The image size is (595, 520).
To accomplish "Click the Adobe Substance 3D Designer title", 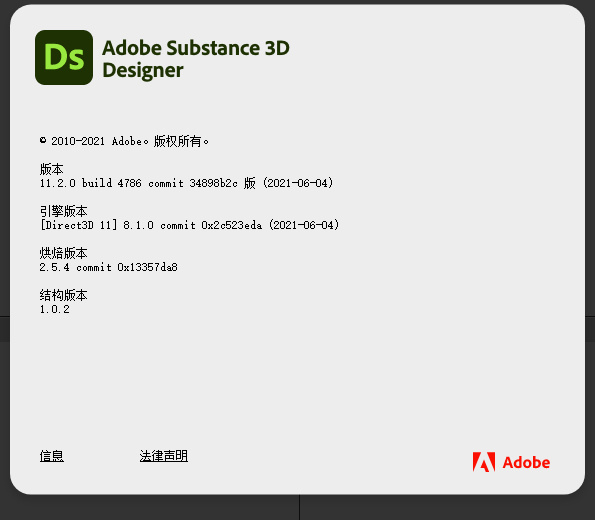I will point(196,59).
